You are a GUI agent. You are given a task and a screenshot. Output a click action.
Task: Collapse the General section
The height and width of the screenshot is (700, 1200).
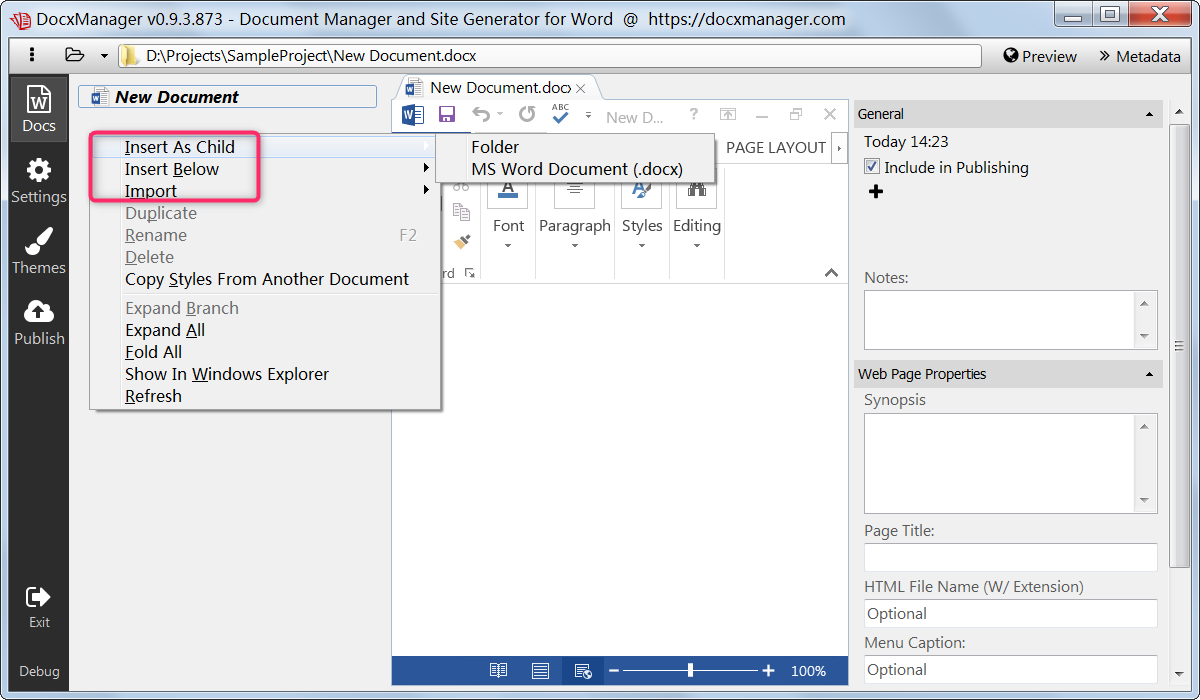click(x=1148, y=114)
